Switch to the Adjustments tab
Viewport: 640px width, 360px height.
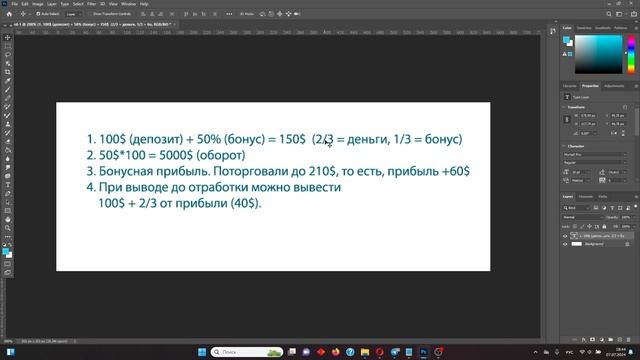614,86
